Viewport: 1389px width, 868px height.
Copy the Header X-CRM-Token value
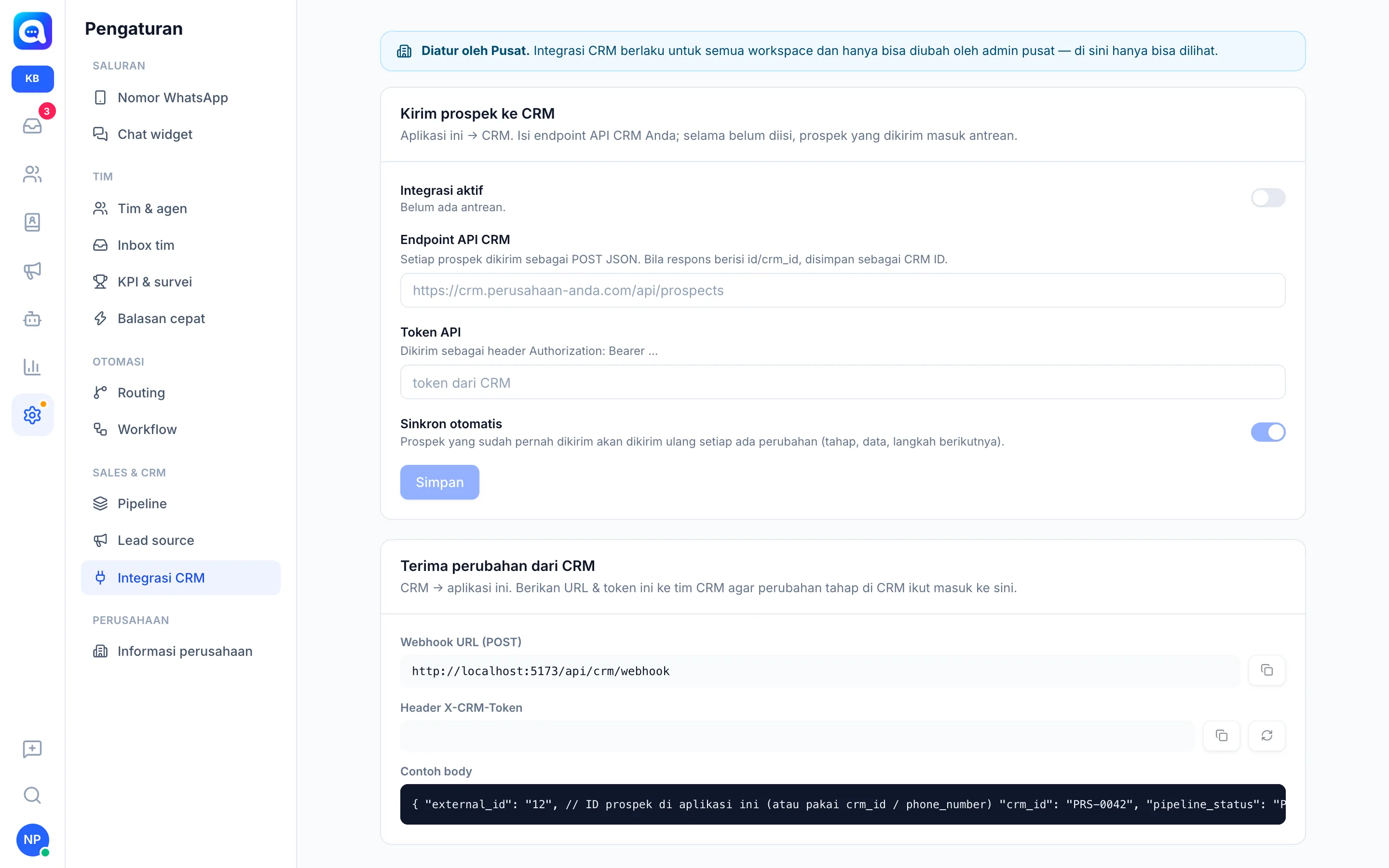click(x=1221, y=735)
